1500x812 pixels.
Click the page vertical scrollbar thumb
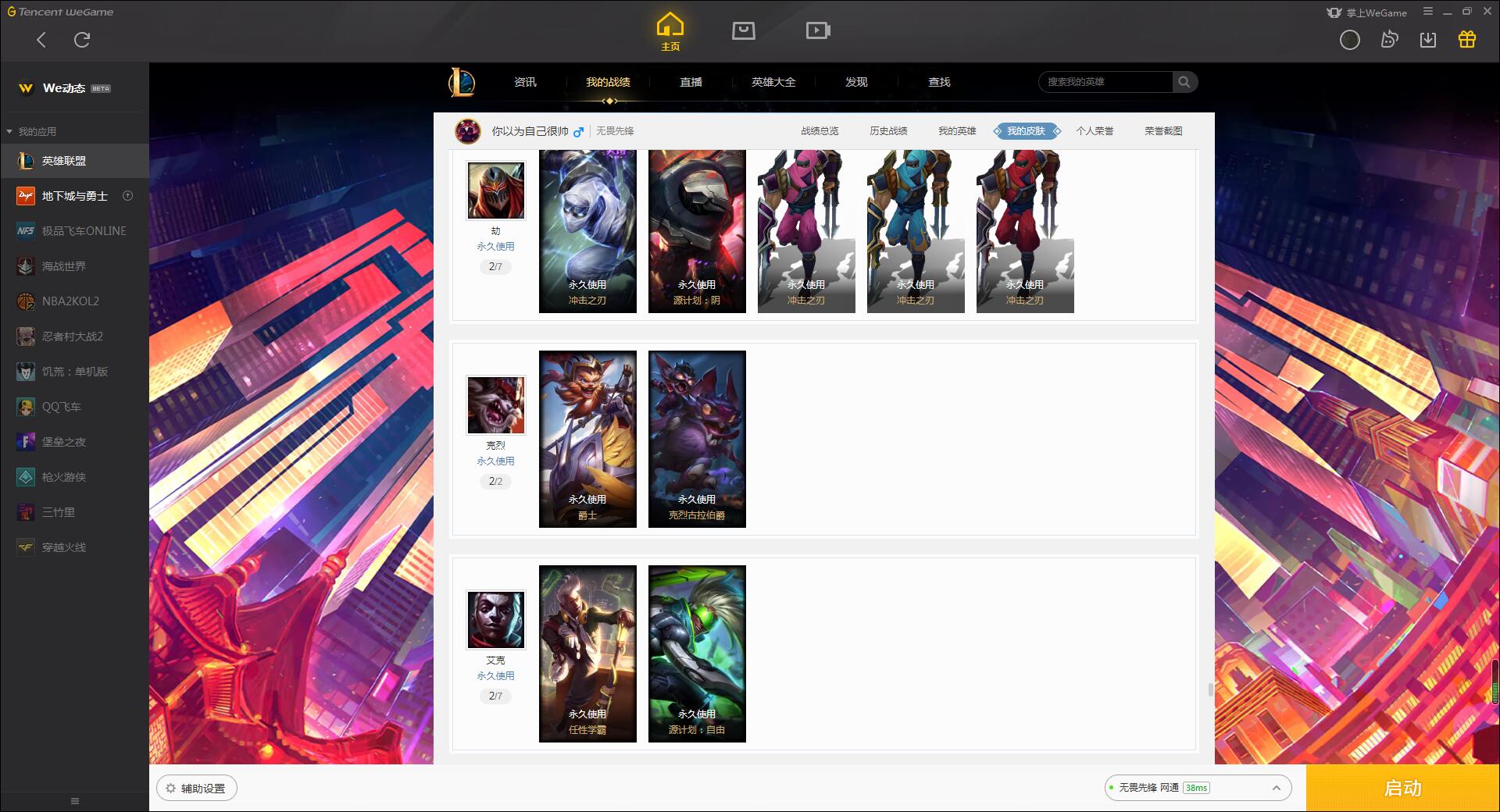(1210, 689)
